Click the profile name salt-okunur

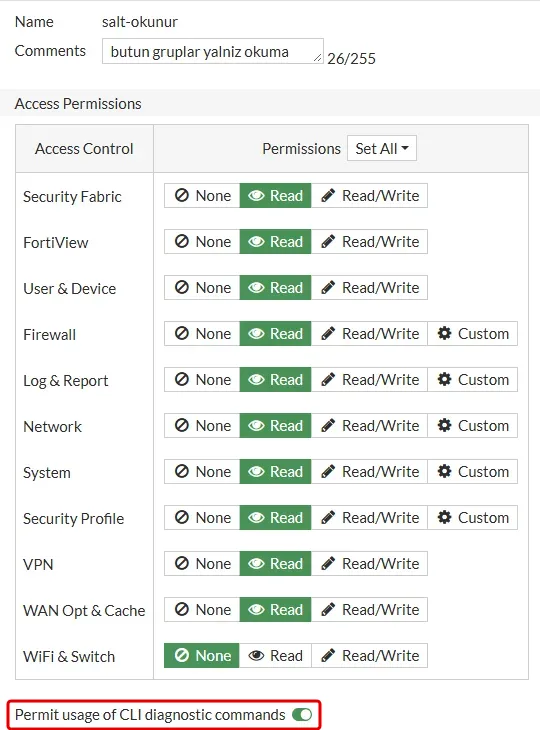pyautogui.click(x=140, y=22)
